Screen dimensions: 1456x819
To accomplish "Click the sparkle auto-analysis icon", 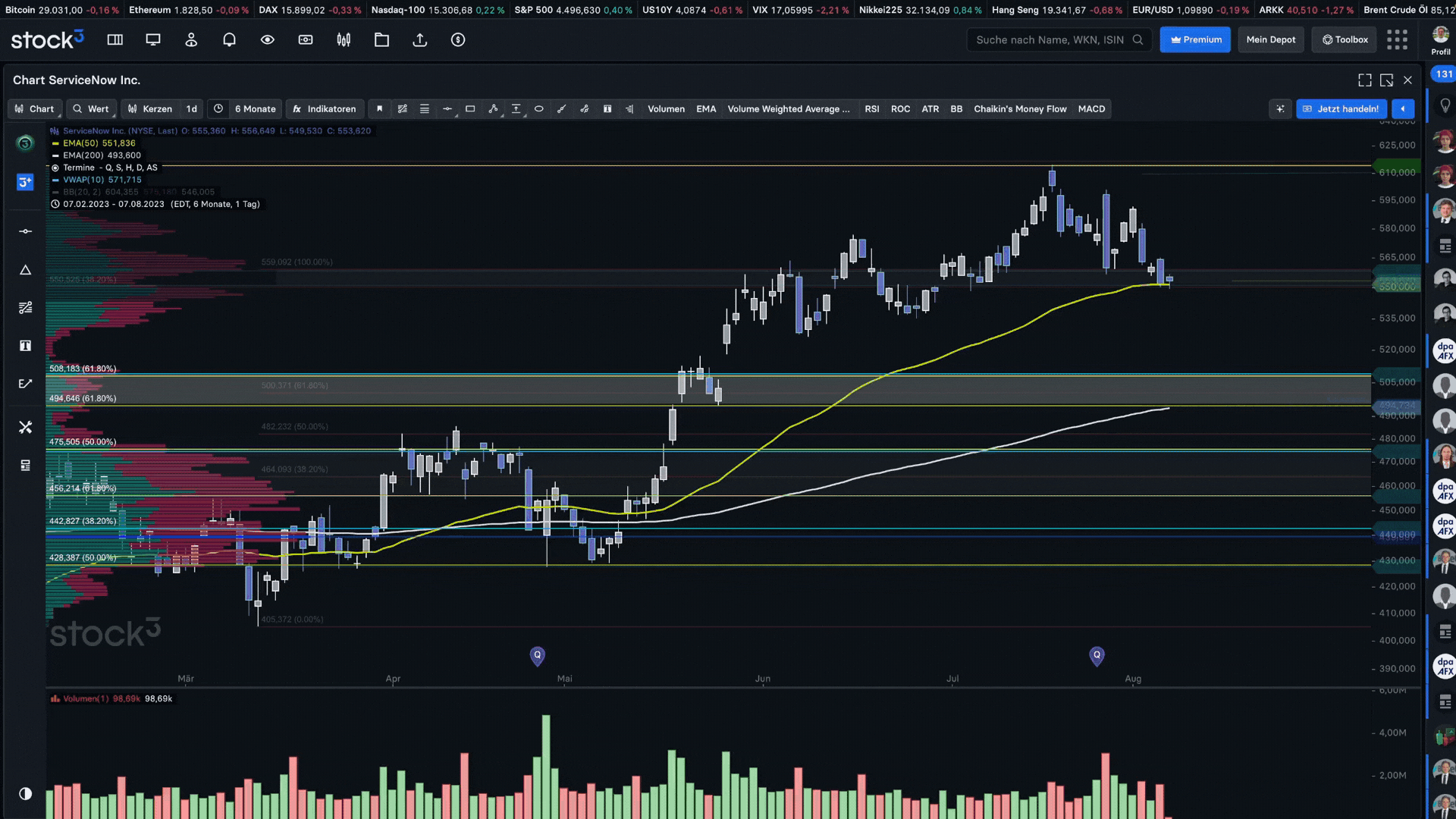I will tap(1280, 108).
